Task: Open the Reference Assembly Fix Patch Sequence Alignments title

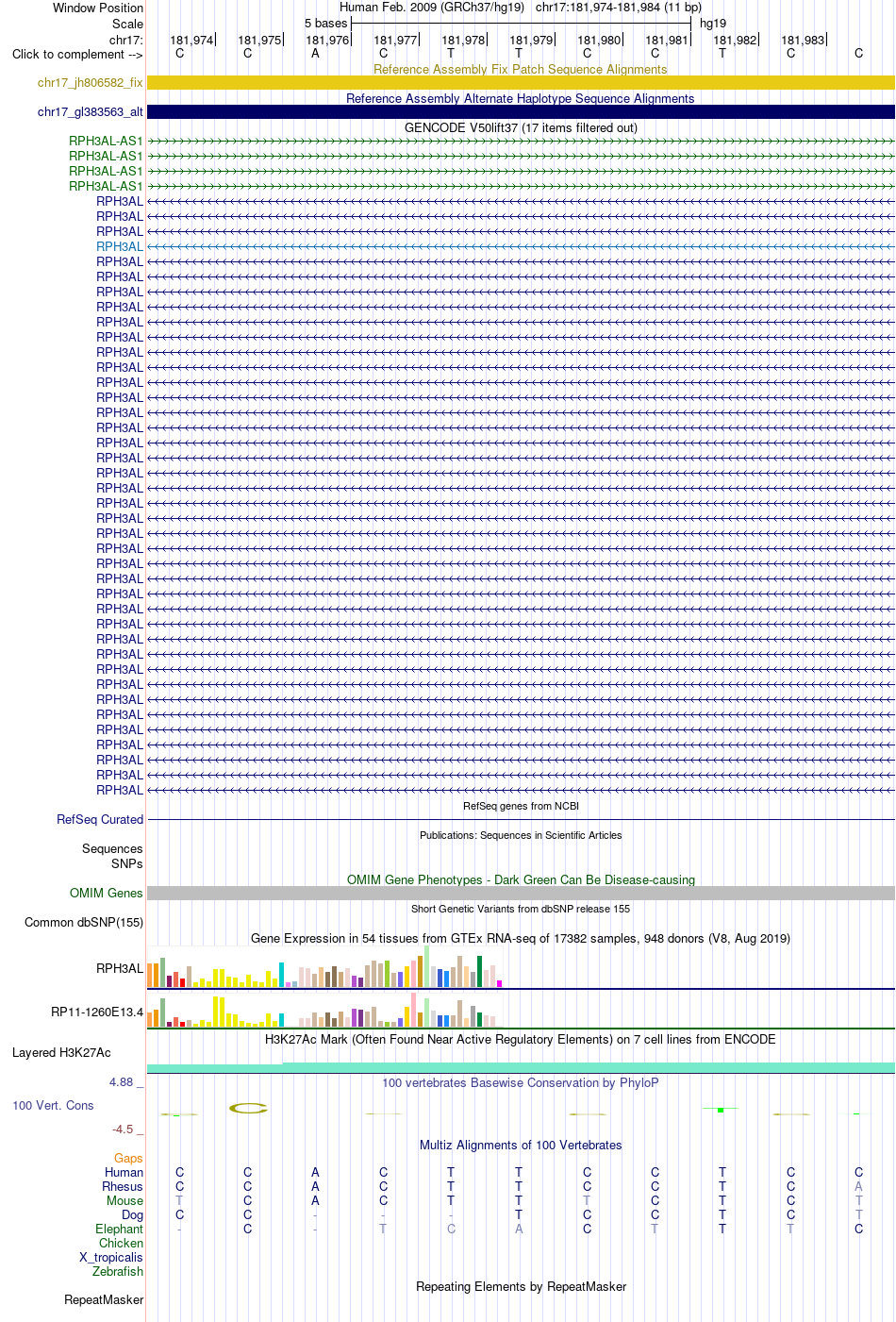Action: 521,70
